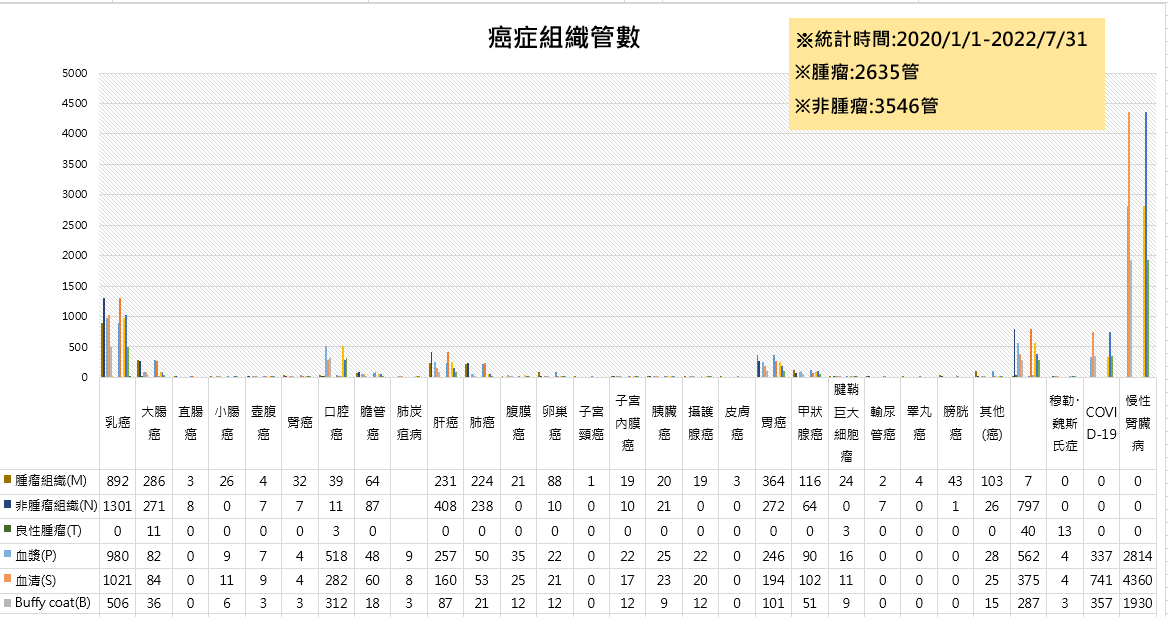Select the 子宮內膜癌 category label
This screenshot has height=617, width=1168.
click(628, 423)
